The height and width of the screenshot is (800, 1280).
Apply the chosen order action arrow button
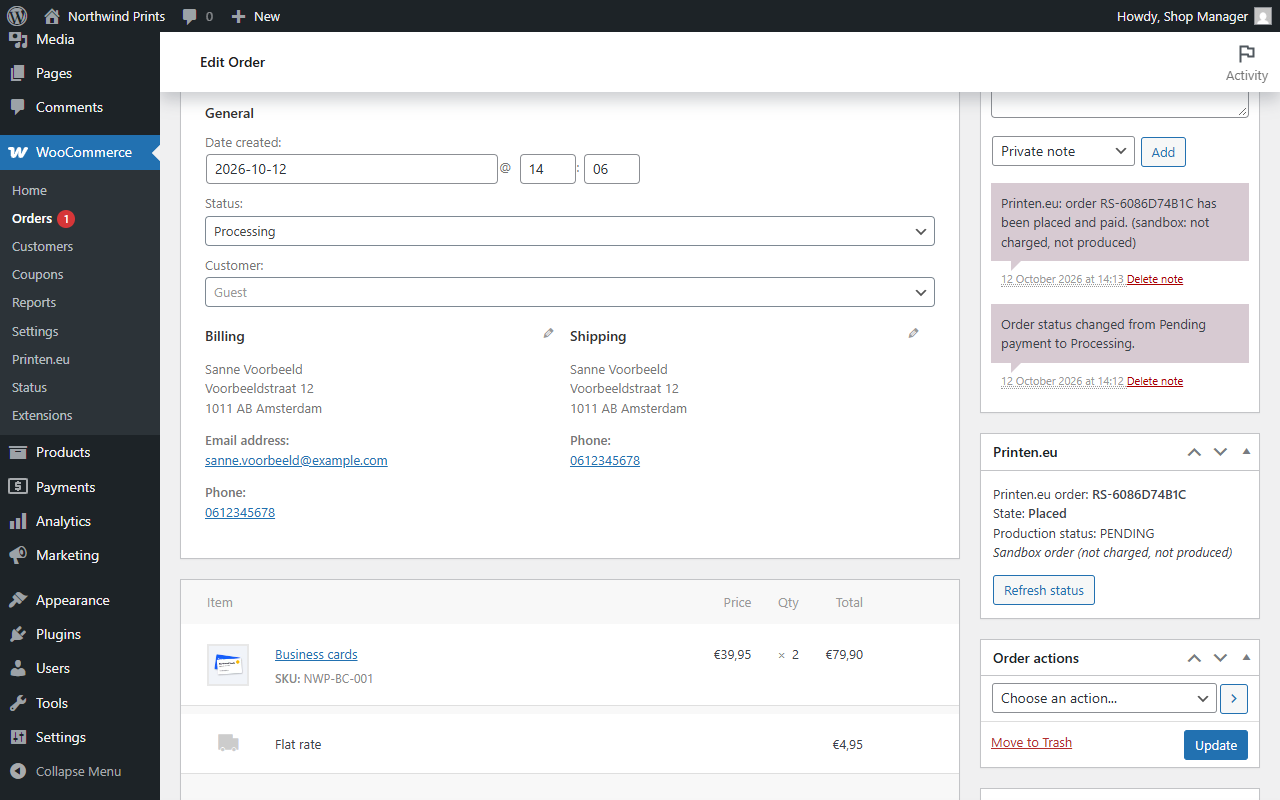click(1234, 699)
